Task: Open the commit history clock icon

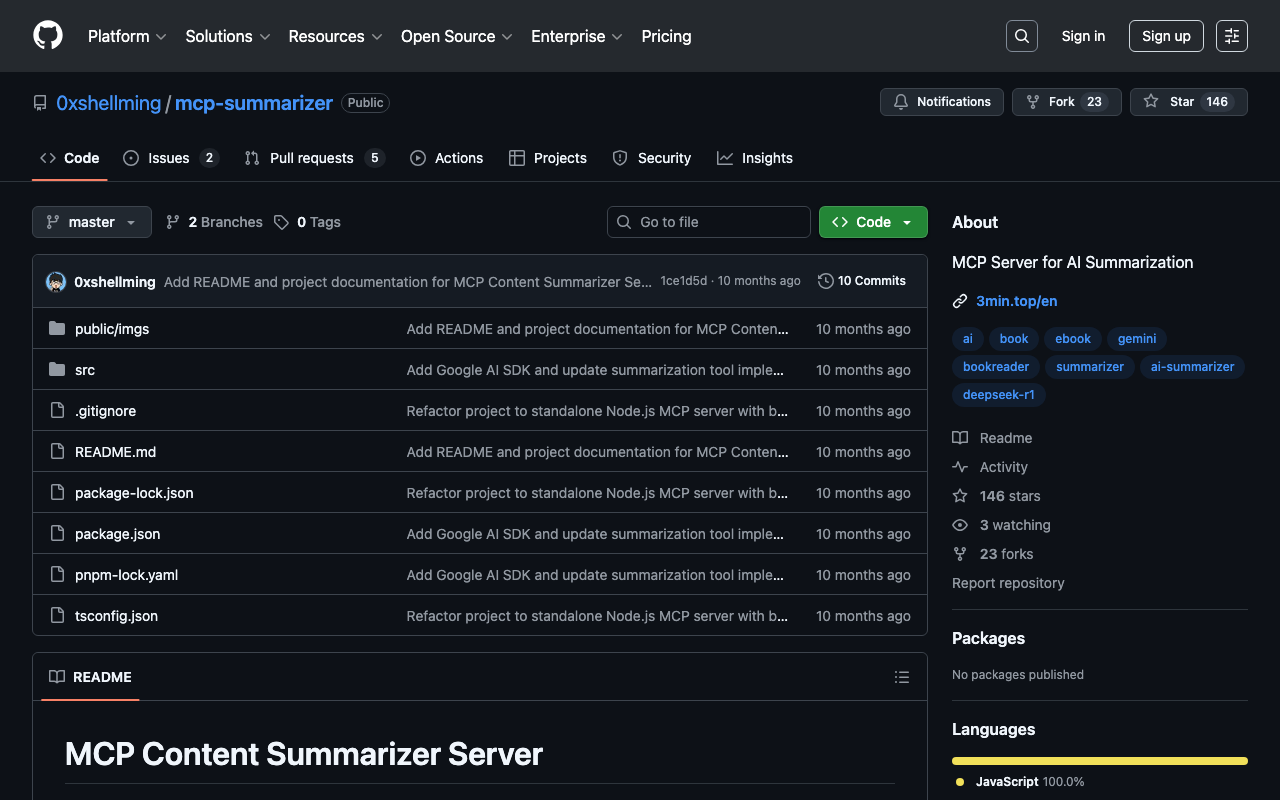Action: pos(825,281)
